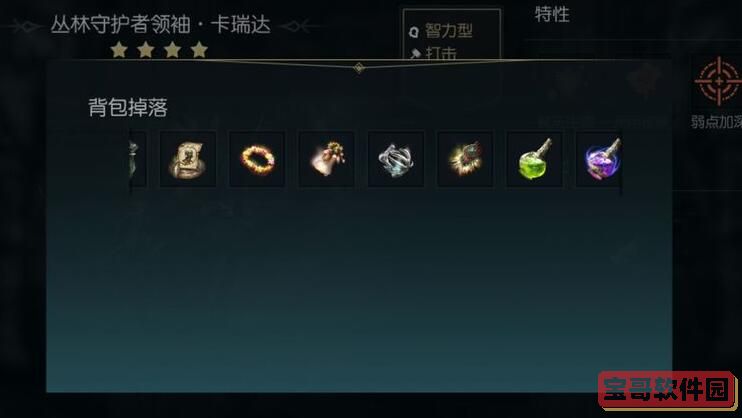
Task: Click boss name 丛林守护者领袖·卡瑞达
Action: pos(160,25)
